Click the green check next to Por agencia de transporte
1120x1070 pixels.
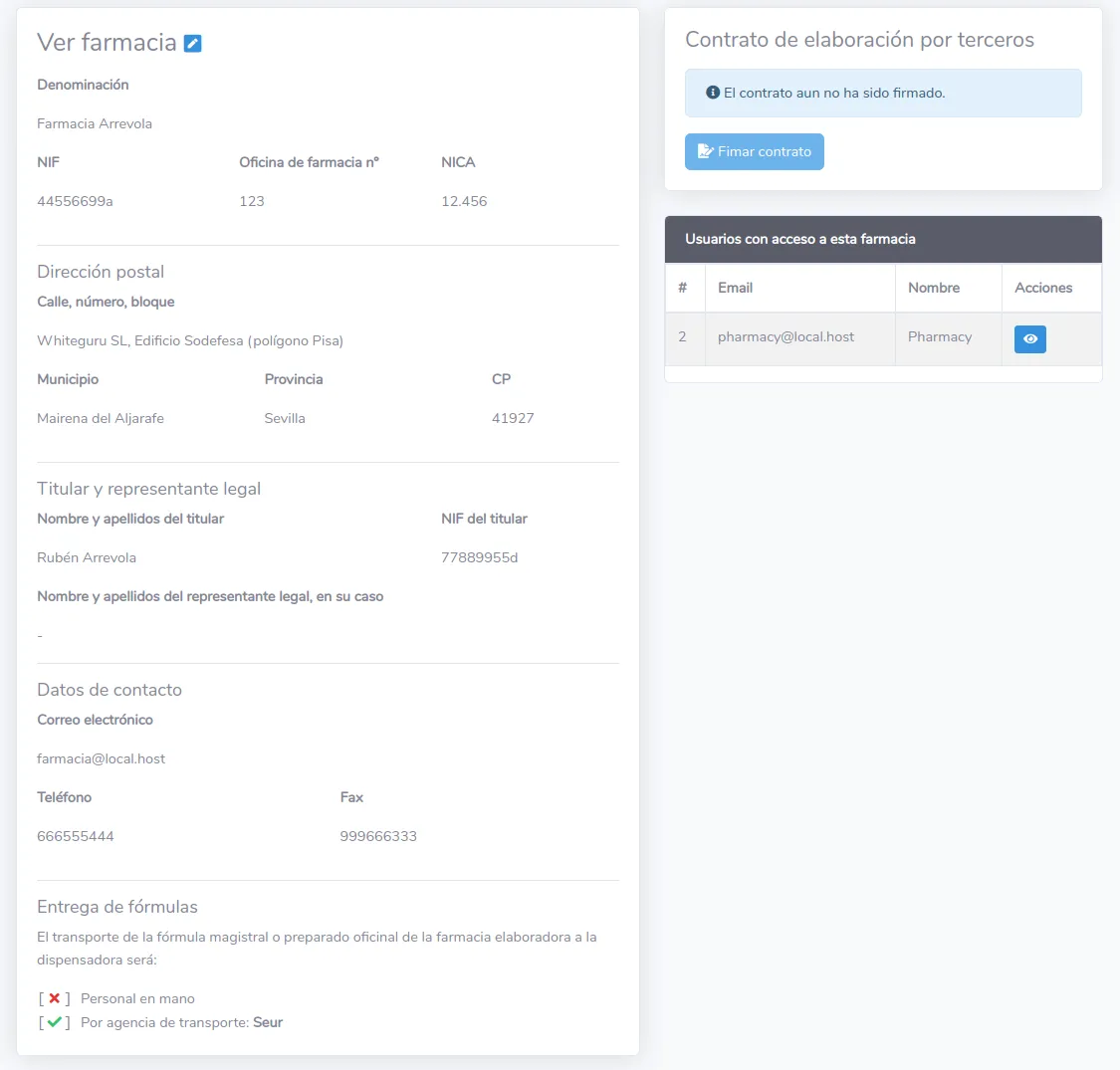[x=55, y=1022]
